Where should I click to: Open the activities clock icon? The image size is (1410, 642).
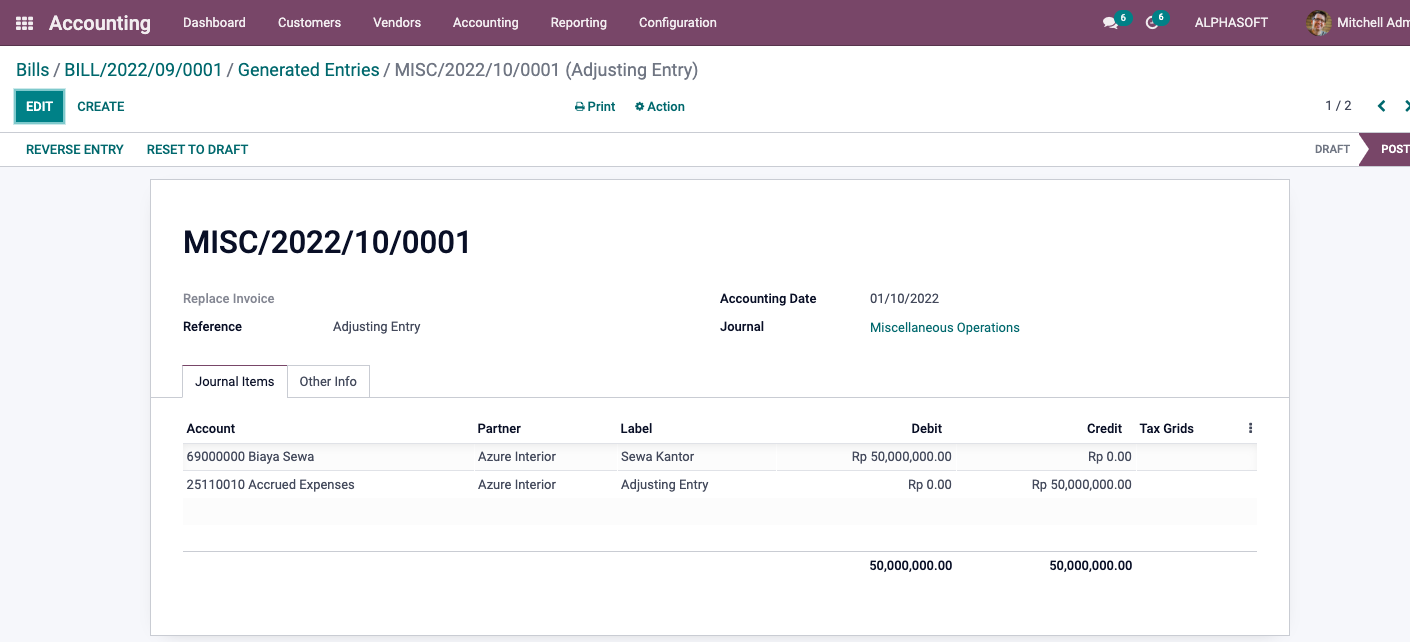tap(1152, 23)
